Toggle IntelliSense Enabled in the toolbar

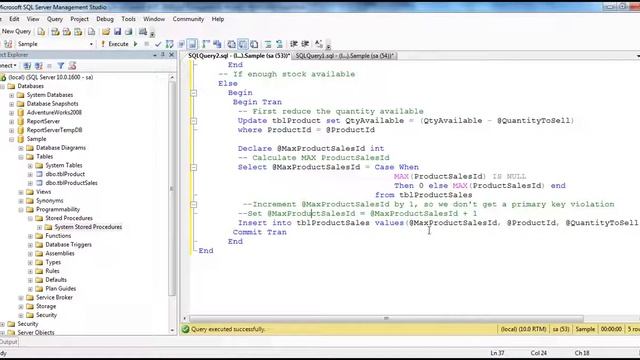click(x=192, y=44)
